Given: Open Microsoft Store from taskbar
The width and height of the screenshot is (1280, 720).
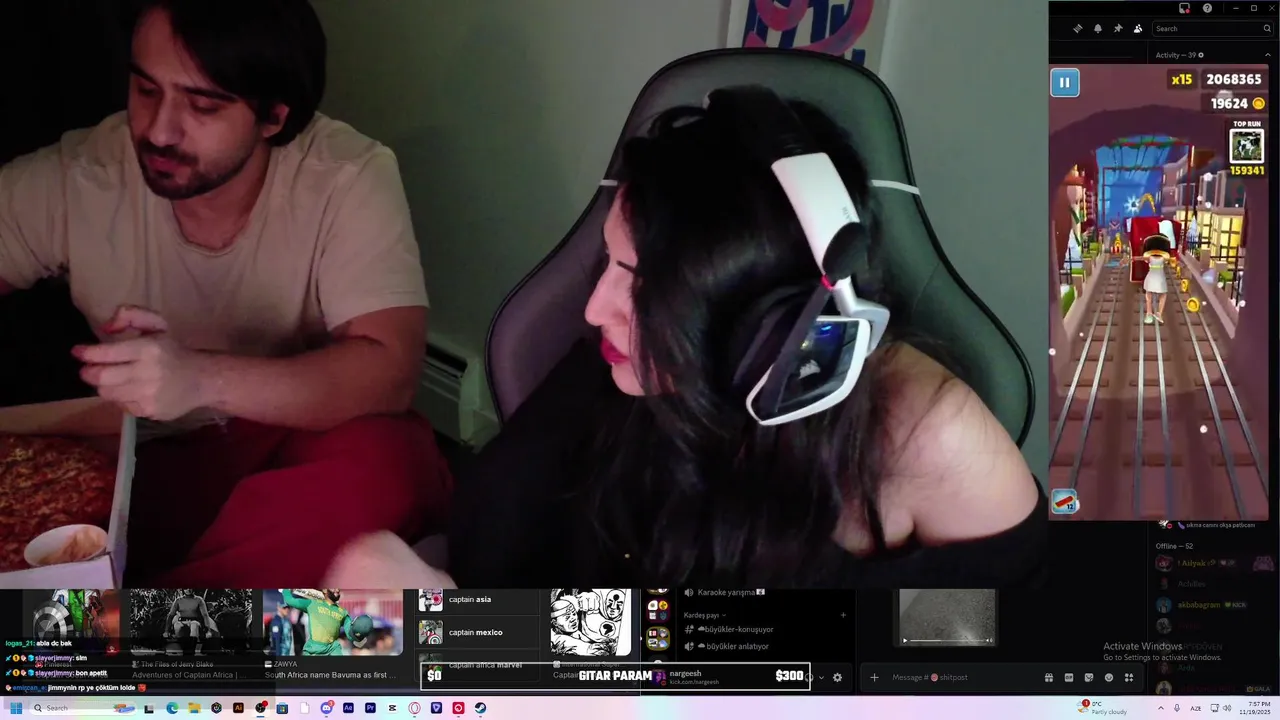Looking at the screenshot, I should pos(282,708).
